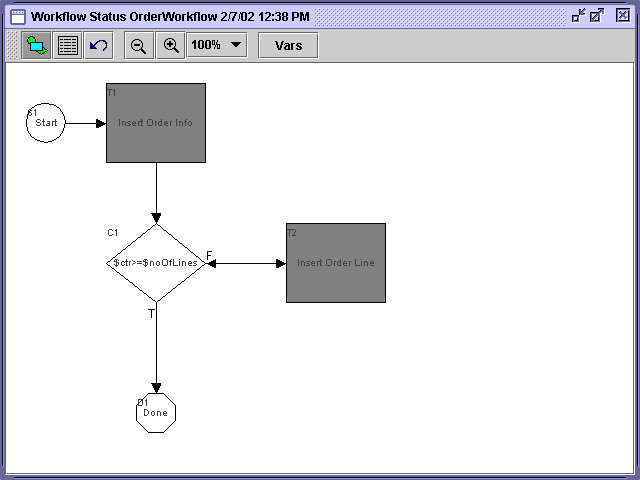
Task: Open the 100% zoom level dropdown
Action: tap(217, 45)
